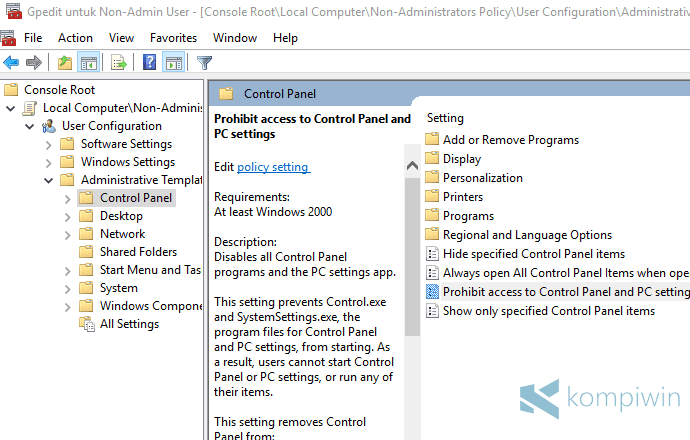Image resolution: width=690 pixels, height=440 pixels.
Task: Select "Show only specified Control Panel items" row
Action: pyautogui.click(x=549, y=311)
